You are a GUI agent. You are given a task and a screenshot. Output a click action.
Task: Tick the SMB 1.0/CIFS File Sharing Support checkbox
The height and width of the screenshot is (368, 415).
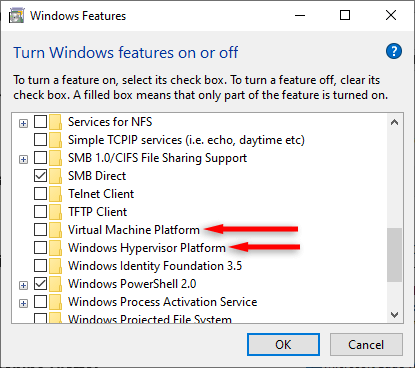[x=40, y=158]
